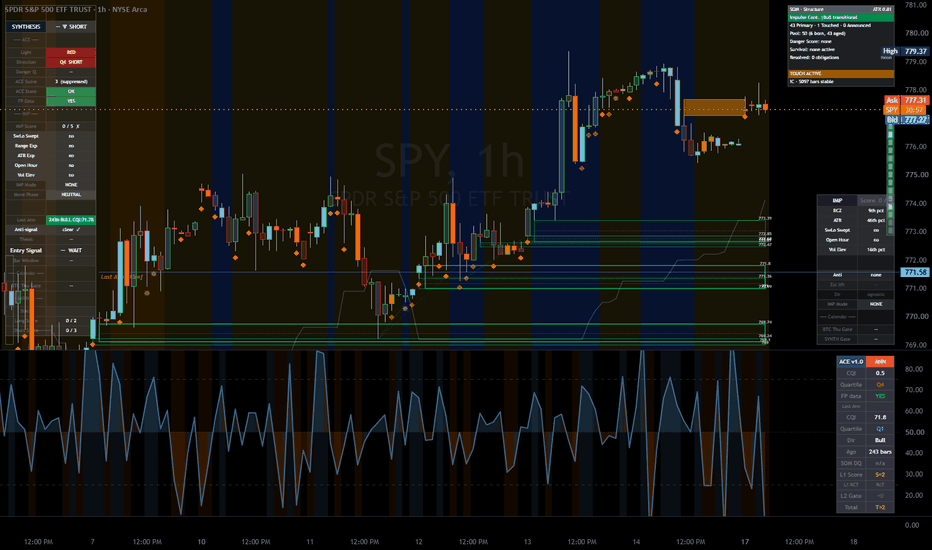Click the Vol Elev 16th pct value
Viewport: 932px width, 550px height.
click(876, 250)
